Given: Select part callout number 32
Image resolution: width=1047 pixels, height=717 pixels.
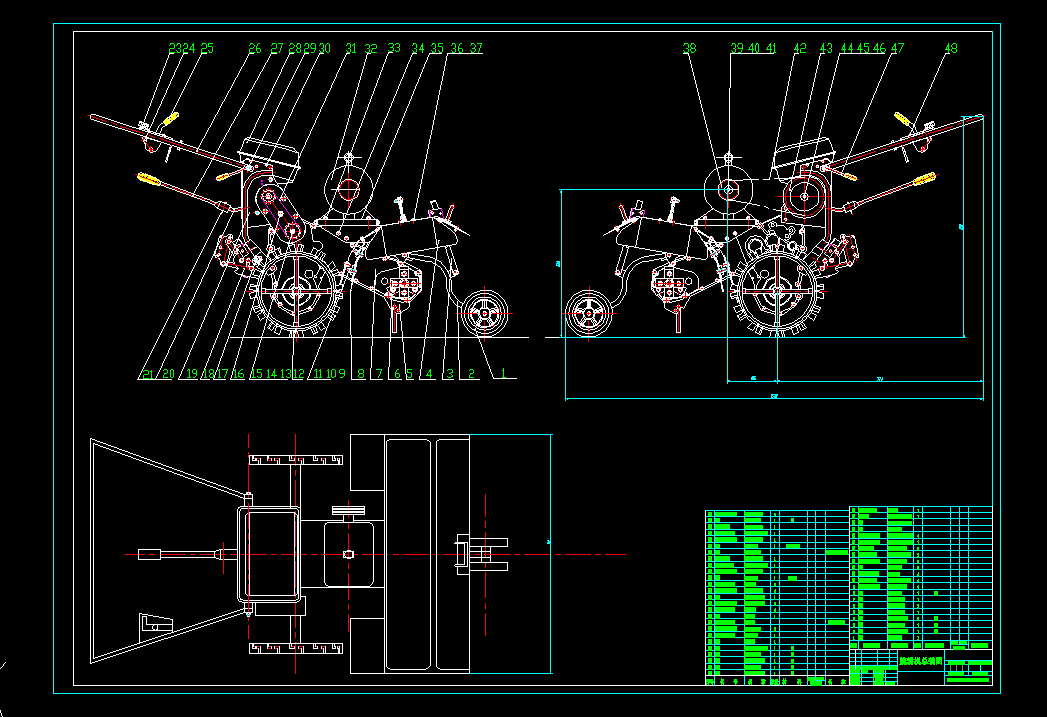Looking at the screenshot, I should [x=371, y=48].
